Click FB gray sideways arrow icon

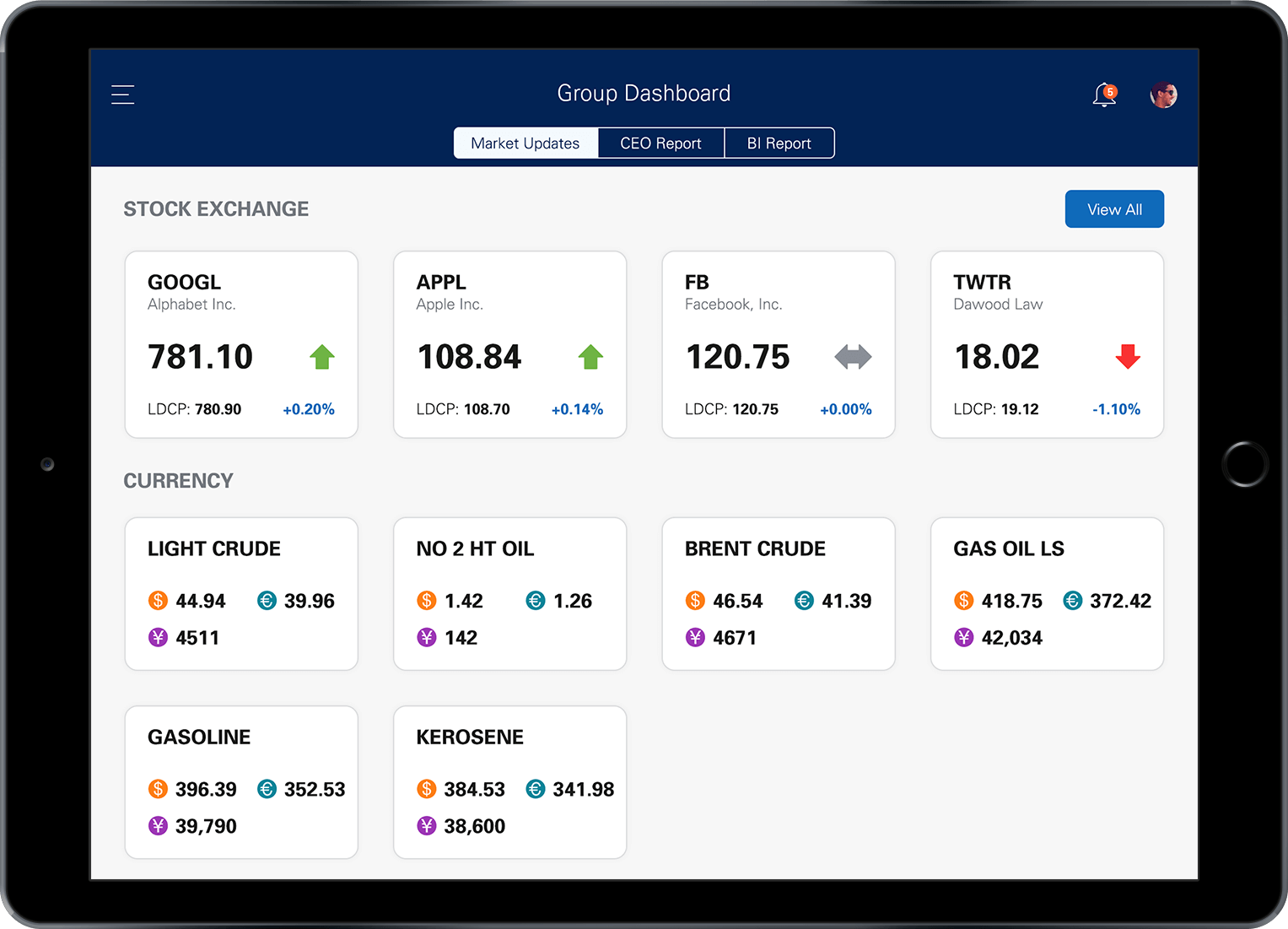[853, 357]
